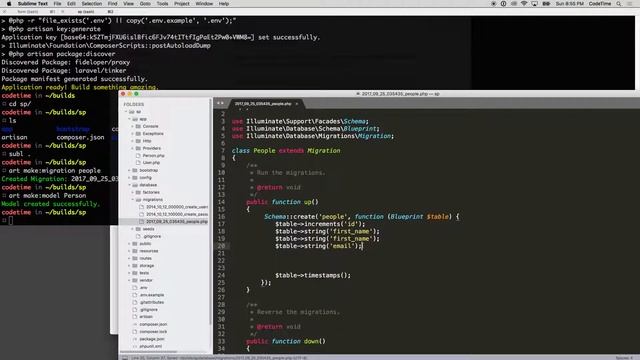Image resolution: width=640 pixels, height=360 pixels.
Task: Open the Find menu
Action: pos(113,4)
